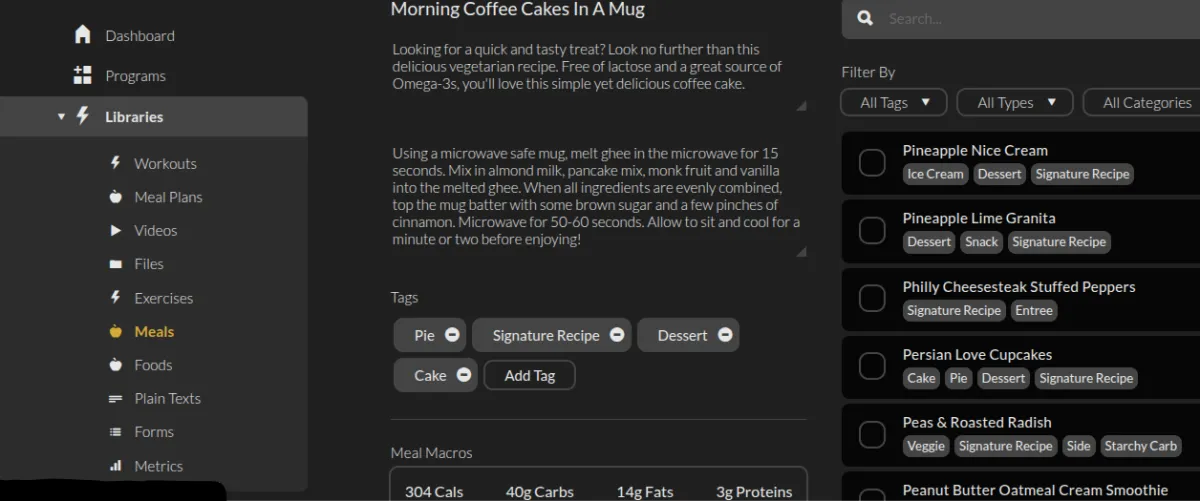Image resolution: width=1200 pixels, height=501 pixels.
Task: Remove the Signature Recipe tag
Action: point(617,335)
